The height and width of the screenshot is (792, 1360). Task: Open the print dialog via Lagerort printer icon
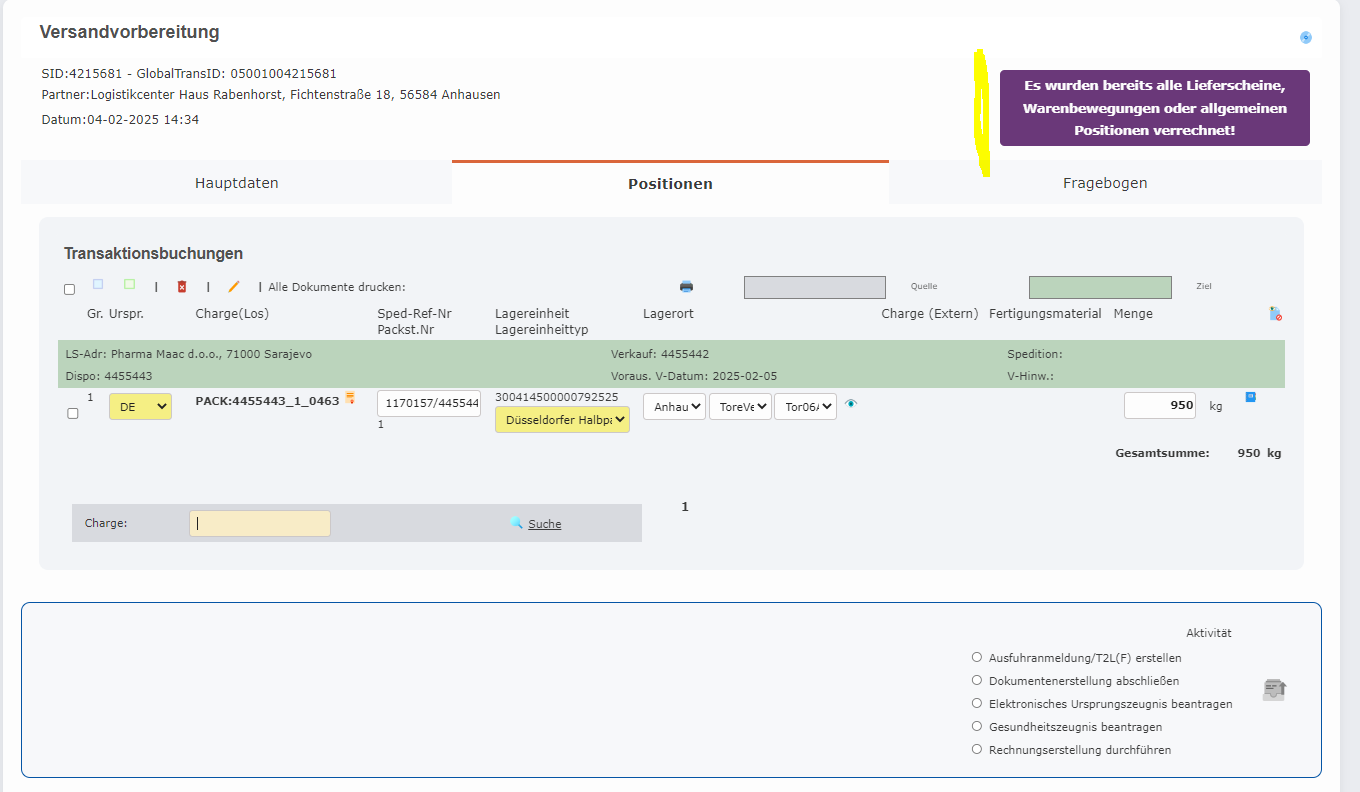pyautogui.click(x=685, y=286)
